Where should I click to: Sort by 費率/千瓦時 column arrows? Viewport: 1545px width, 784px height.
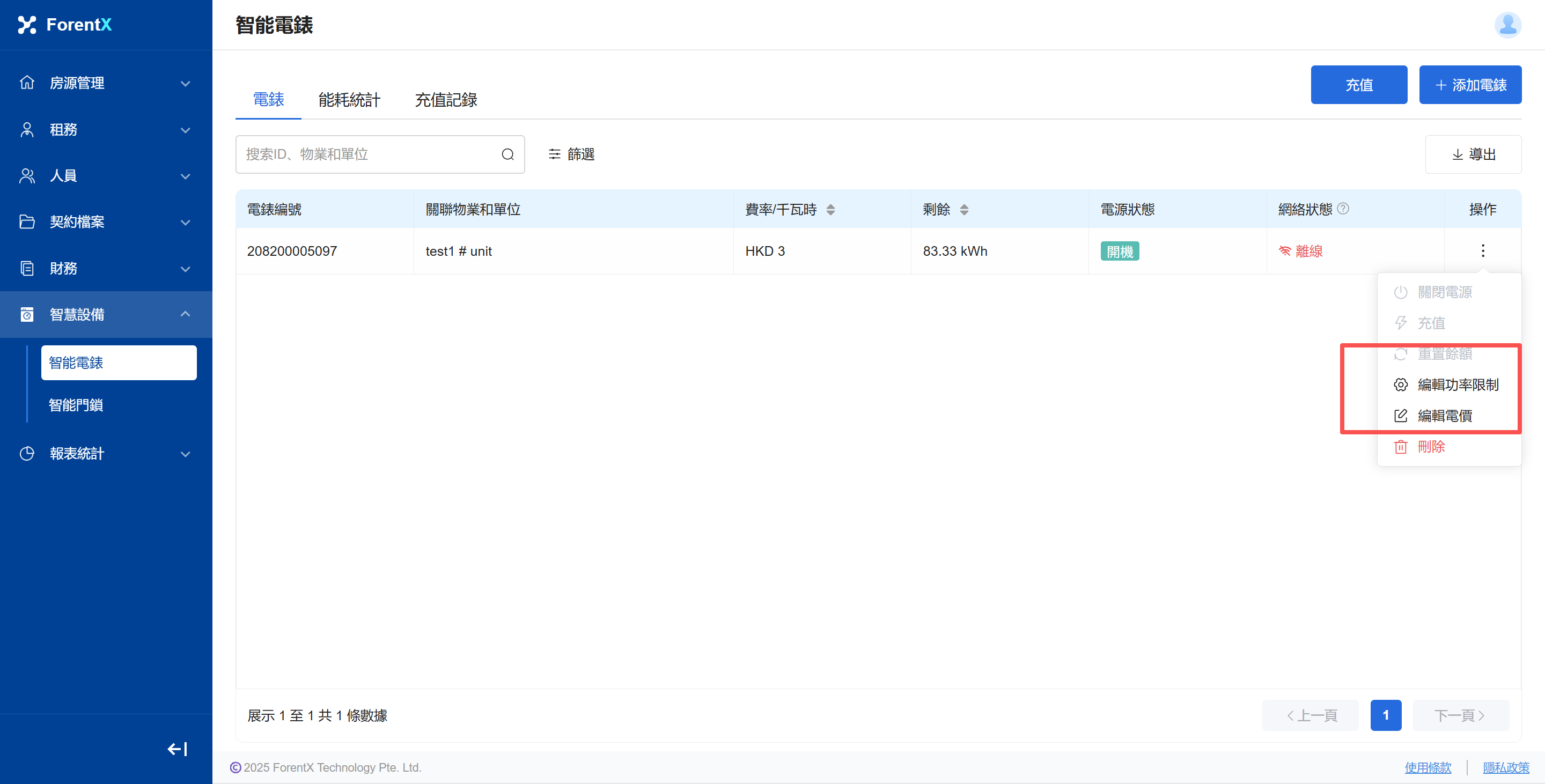pyautogui.click(x=830, y=210)
